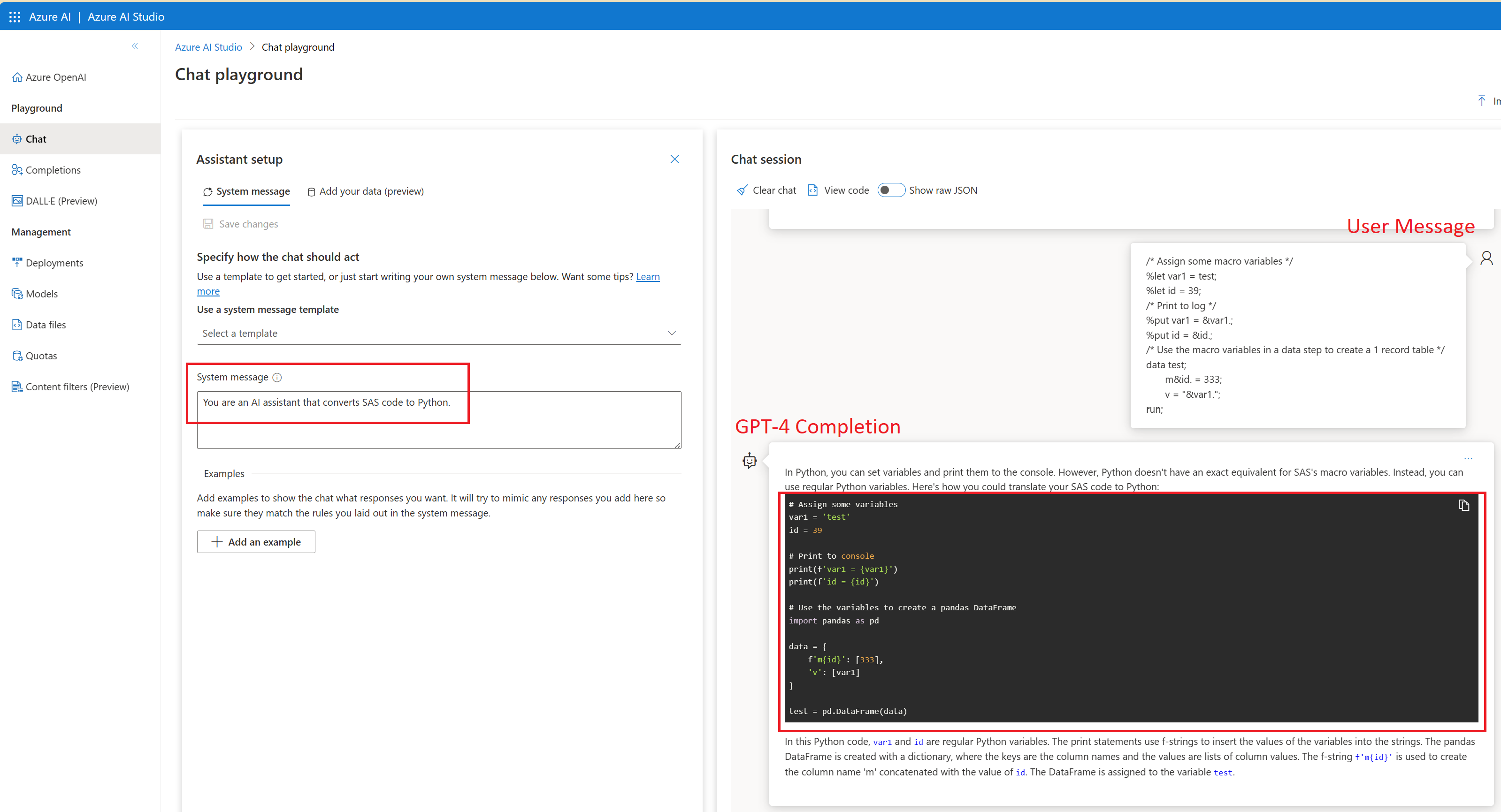Click the system message info icon
The height and width of the screenshot is (812, 1501).
pyautogui.click(x=277, y=378)
